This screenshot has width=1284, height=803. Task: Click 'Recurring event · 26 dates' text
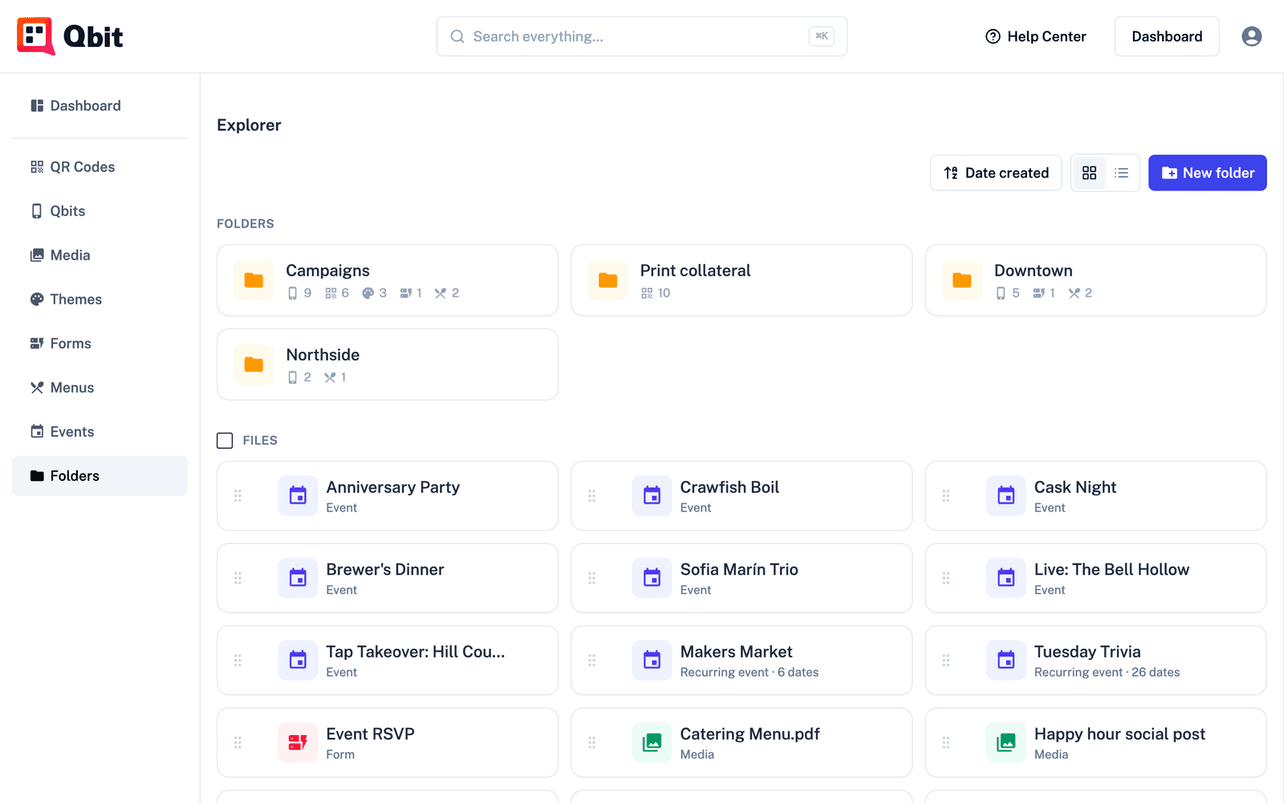[x=1107, y=672]
